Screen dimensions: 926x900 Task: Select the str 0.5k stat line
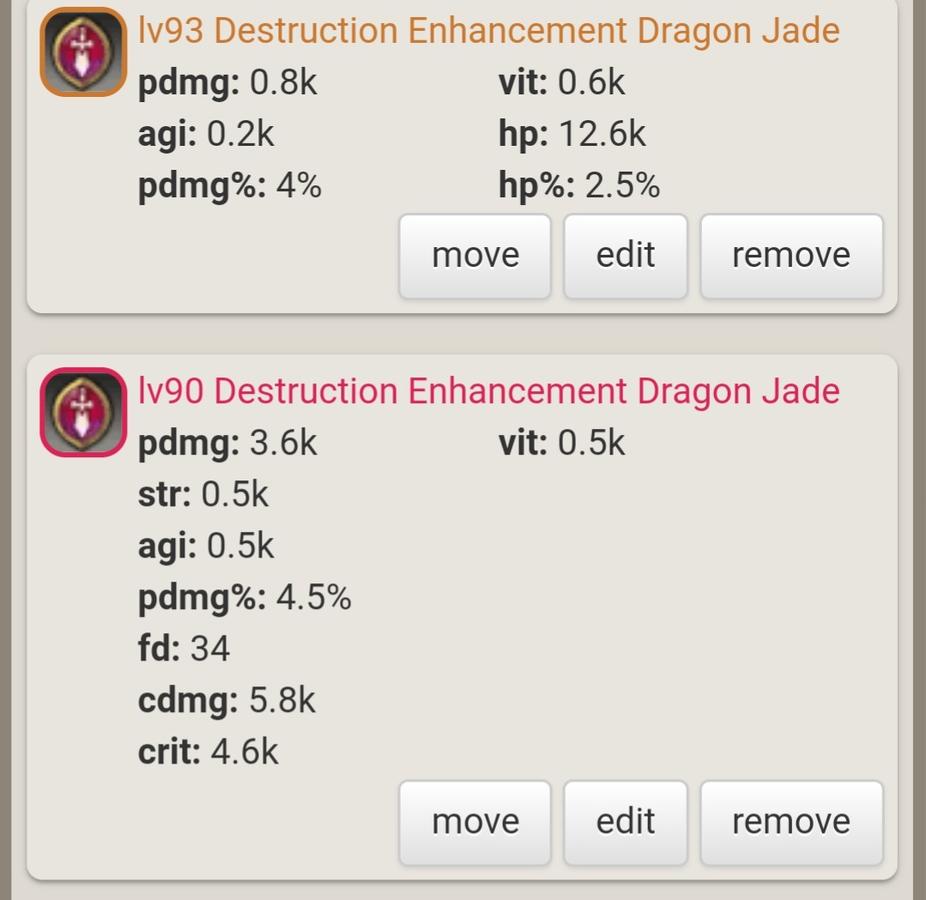203,494
